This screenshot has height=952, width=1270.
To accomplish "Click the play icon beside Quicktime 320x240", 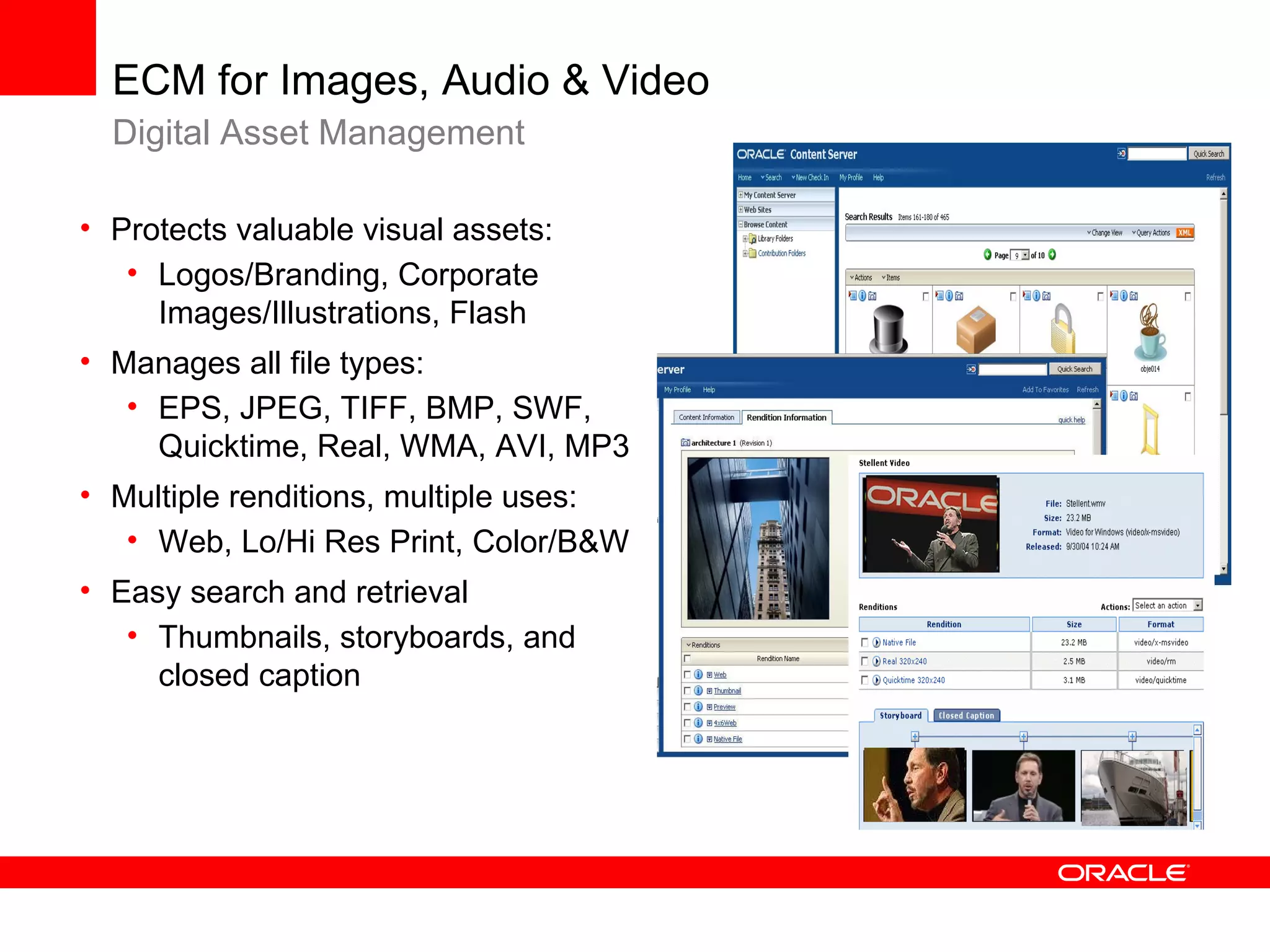I will point(876,680).
